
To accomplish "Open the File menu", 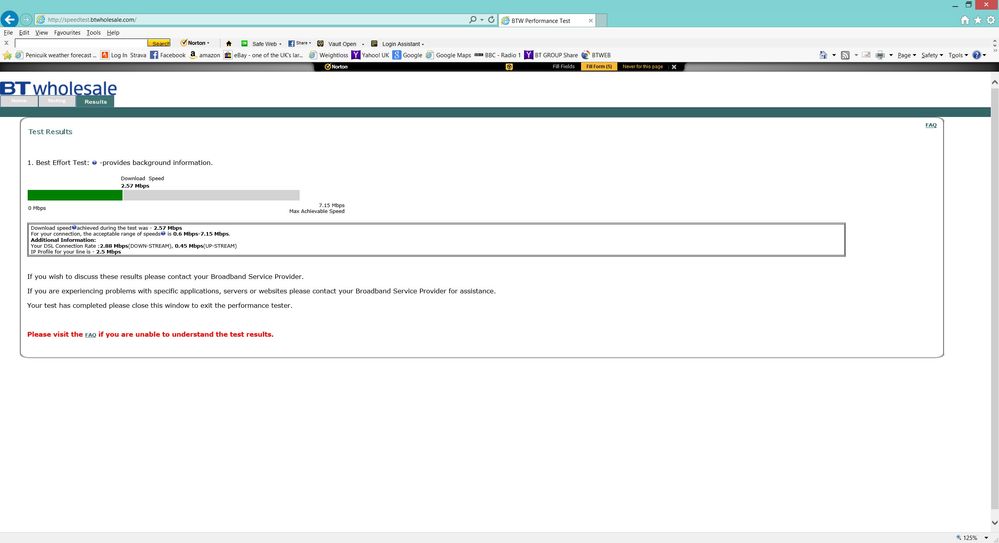I will click(x=8, y=33).
